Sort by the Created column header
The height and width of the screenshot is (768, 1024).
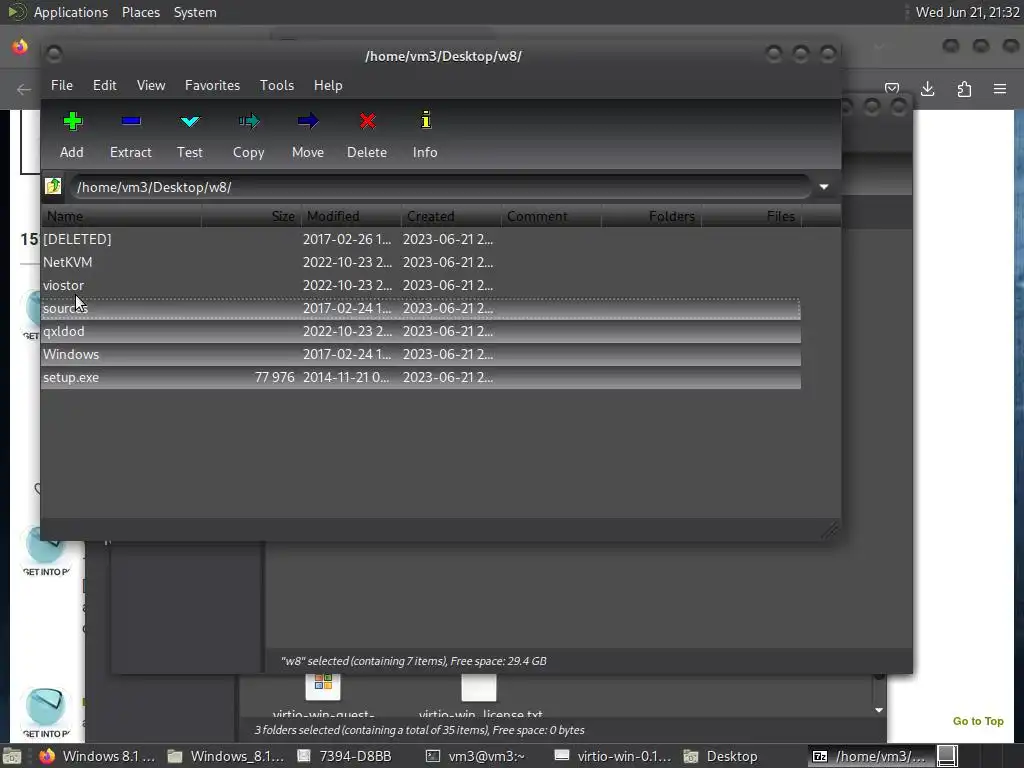pyautogui.click(x=451, y=216)
